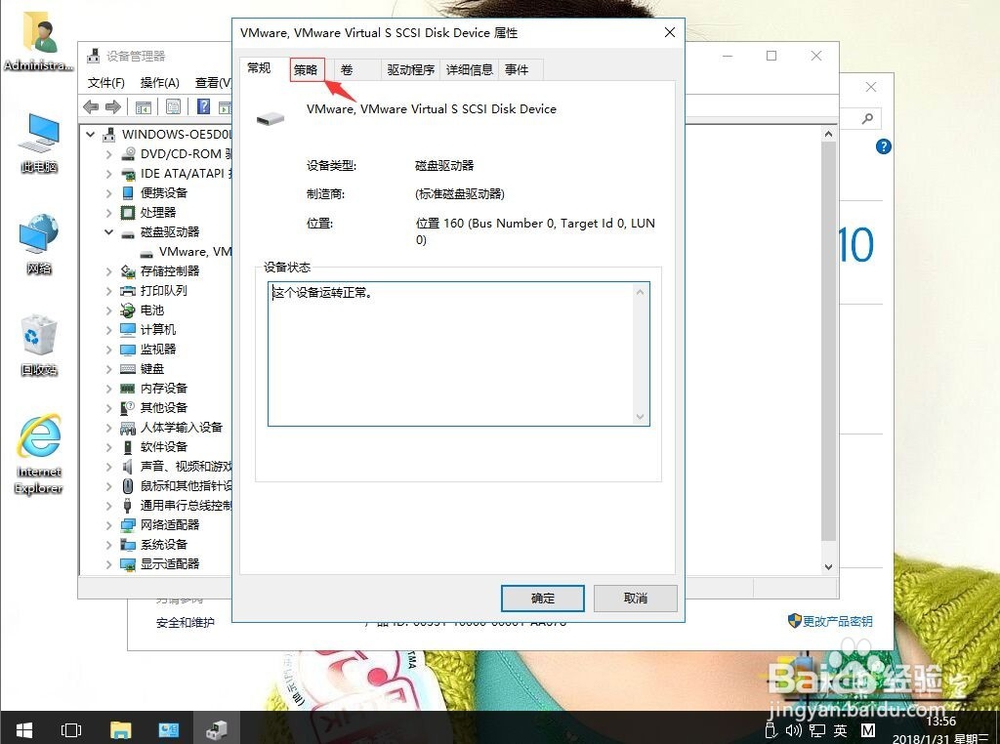Open the 驱动程序 tab

pos(411,69)
